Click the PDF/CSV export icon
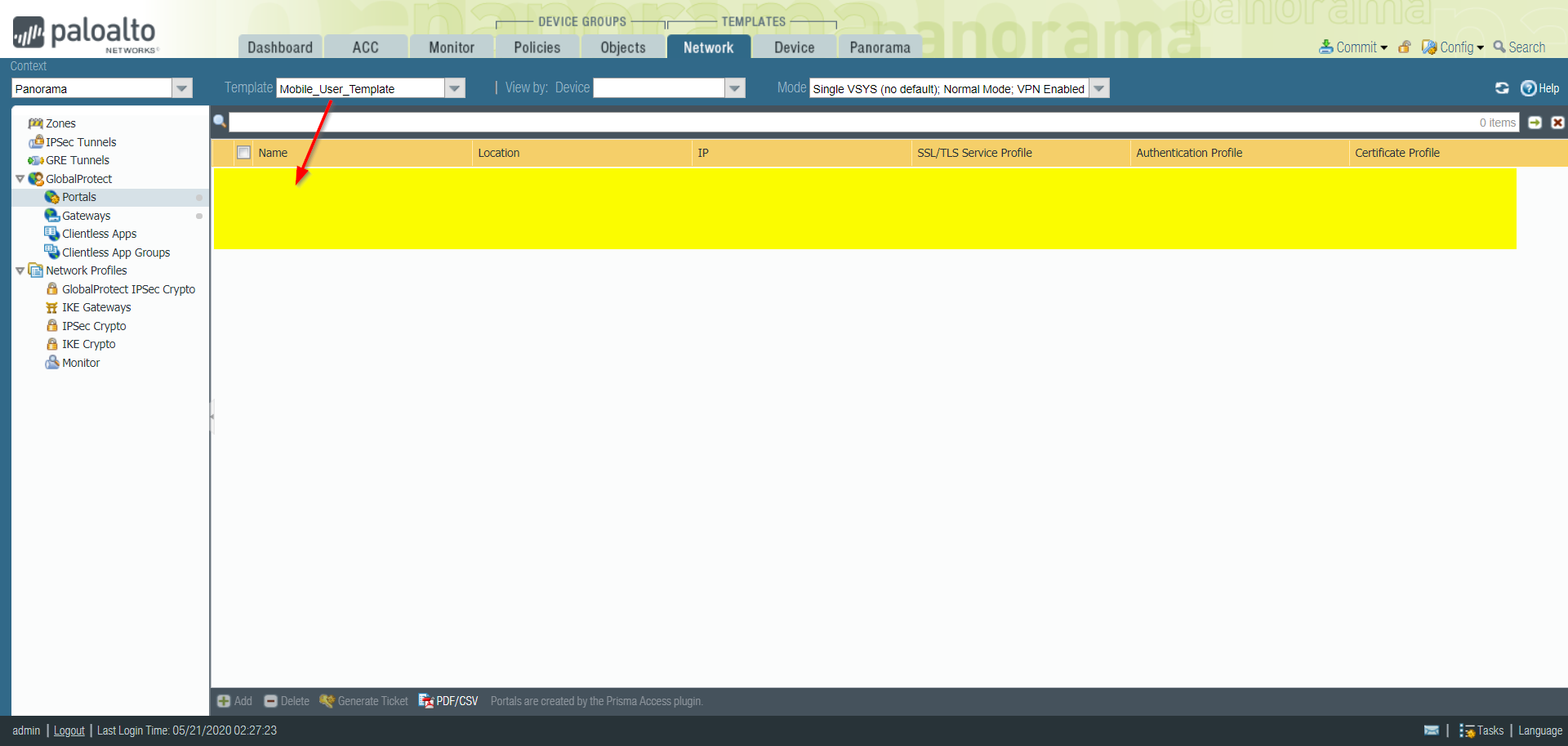This screenshot has width=1568, height=746. pyautogui.click(x=426, y=701)
